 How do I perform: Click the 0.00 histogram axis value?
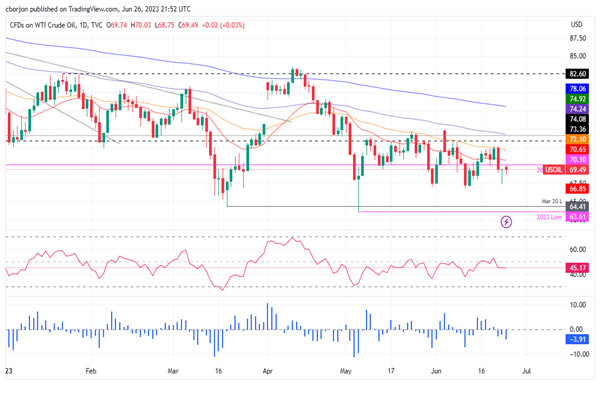(x=578, y=329)
